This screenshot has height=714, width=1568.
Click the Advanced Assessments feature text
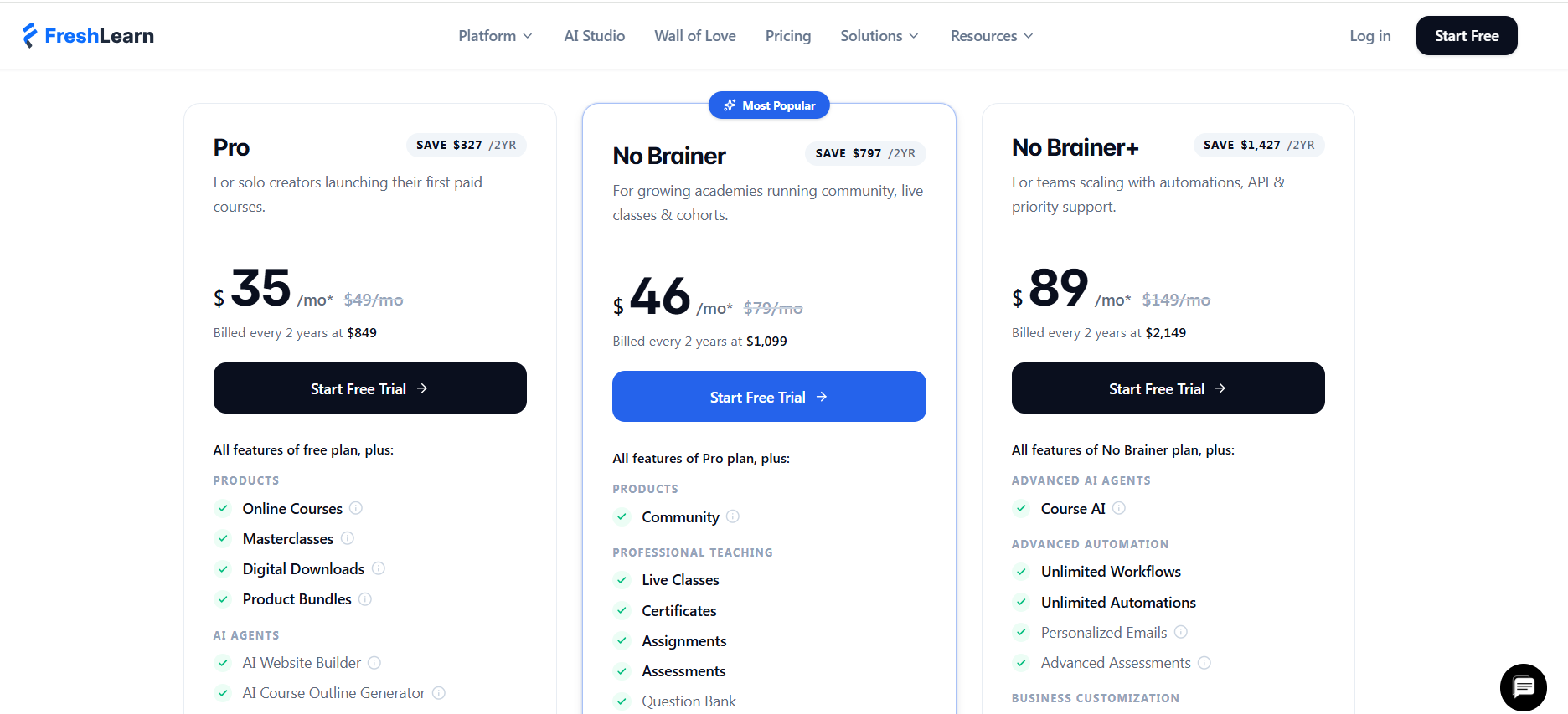(1116, 663)
